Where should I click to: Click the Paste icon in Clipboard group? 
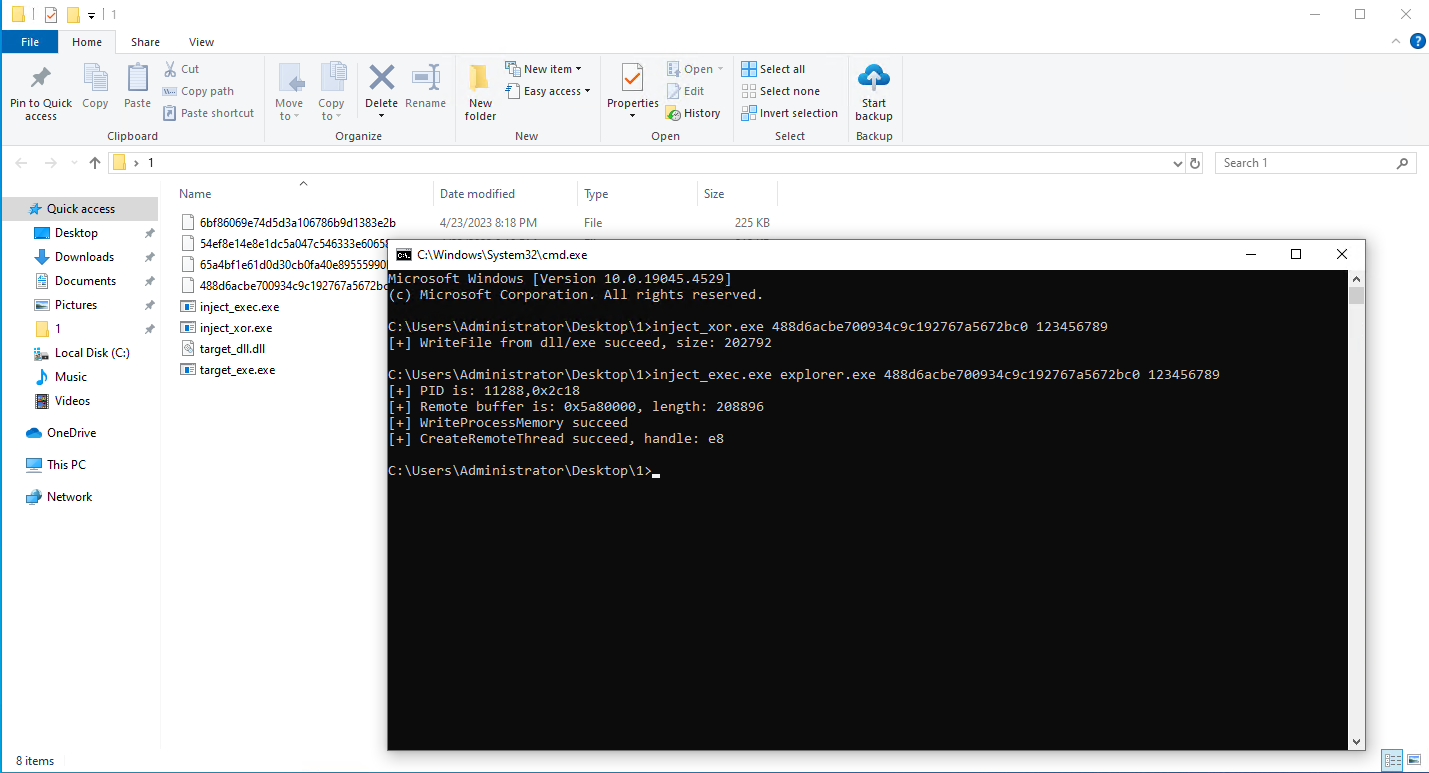[x=137, y=80]
